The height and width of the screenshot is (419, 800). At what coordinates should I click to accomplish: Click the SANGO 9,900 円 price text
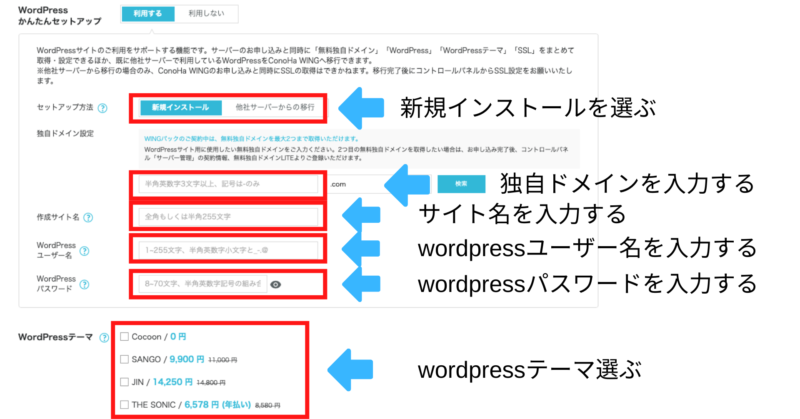tap(187, 359)
